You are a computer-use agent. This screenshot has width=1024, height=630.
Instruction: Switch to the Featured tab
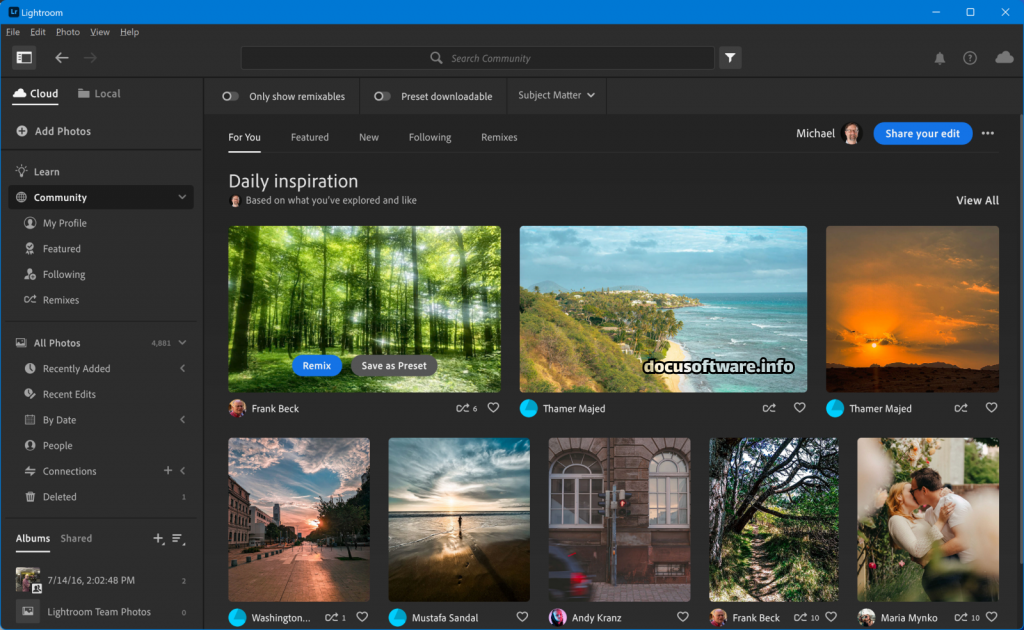tap(309, 137)
